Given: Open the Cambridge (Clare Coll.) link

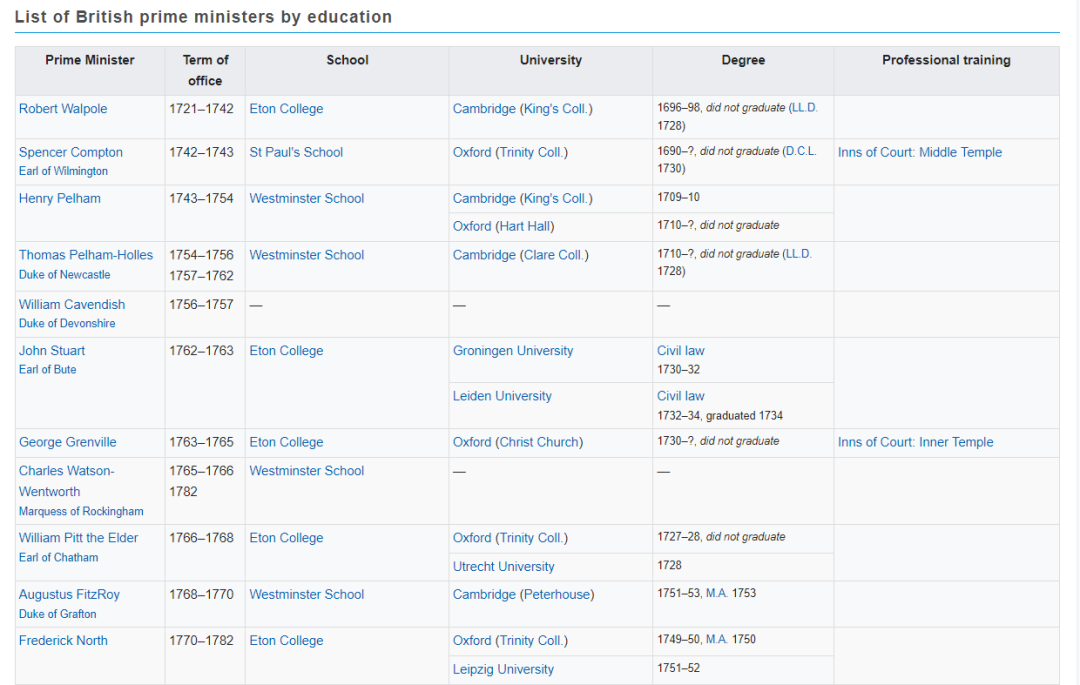Looking at the screenshot, I should (x=520, y=255).
